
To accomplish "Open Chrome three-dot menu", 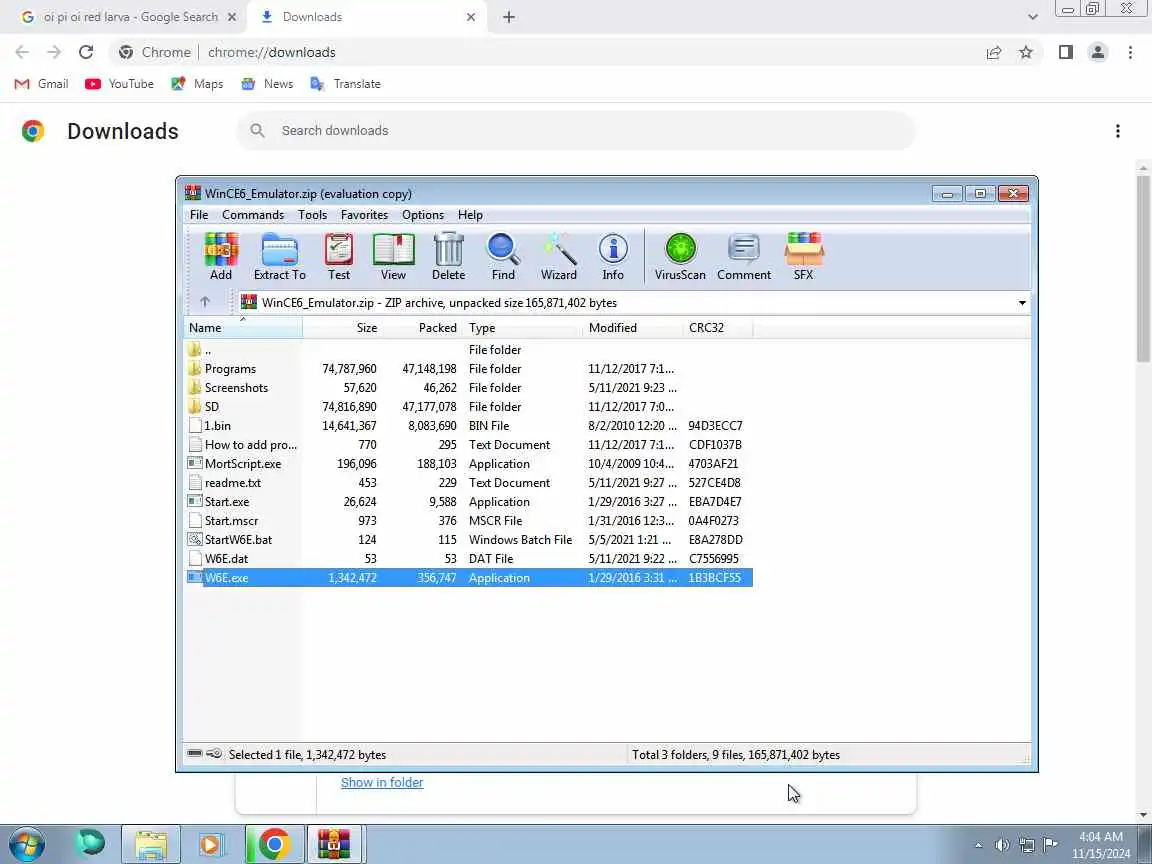I will tap(1130, 52).
